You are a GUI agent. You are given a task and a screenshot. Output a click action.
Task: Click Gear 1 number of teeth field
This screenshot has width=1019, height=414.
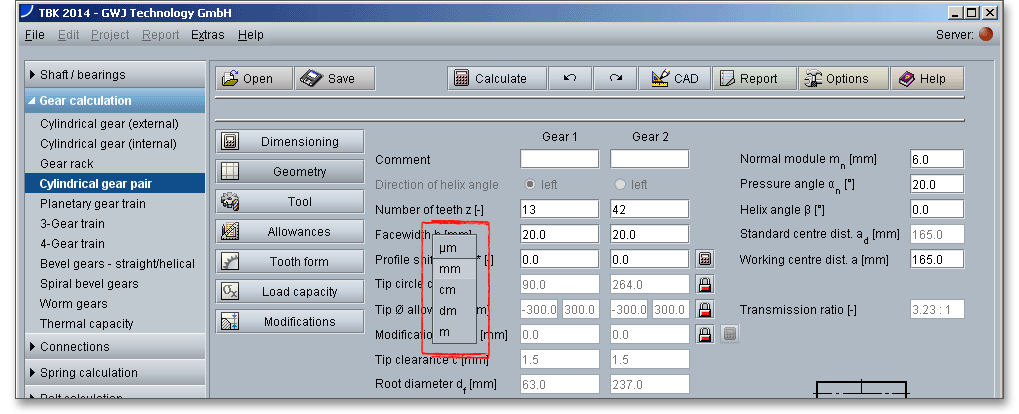(559, 209)
